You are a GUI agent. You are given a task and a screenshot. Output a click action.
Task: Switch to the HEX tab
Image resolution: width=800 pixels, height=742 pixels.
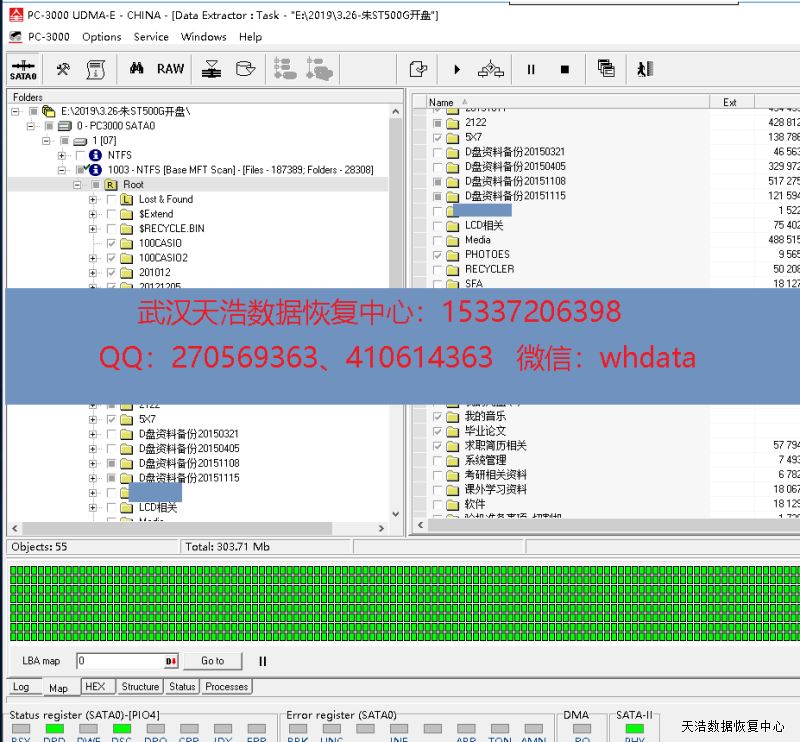coord(95,687)
